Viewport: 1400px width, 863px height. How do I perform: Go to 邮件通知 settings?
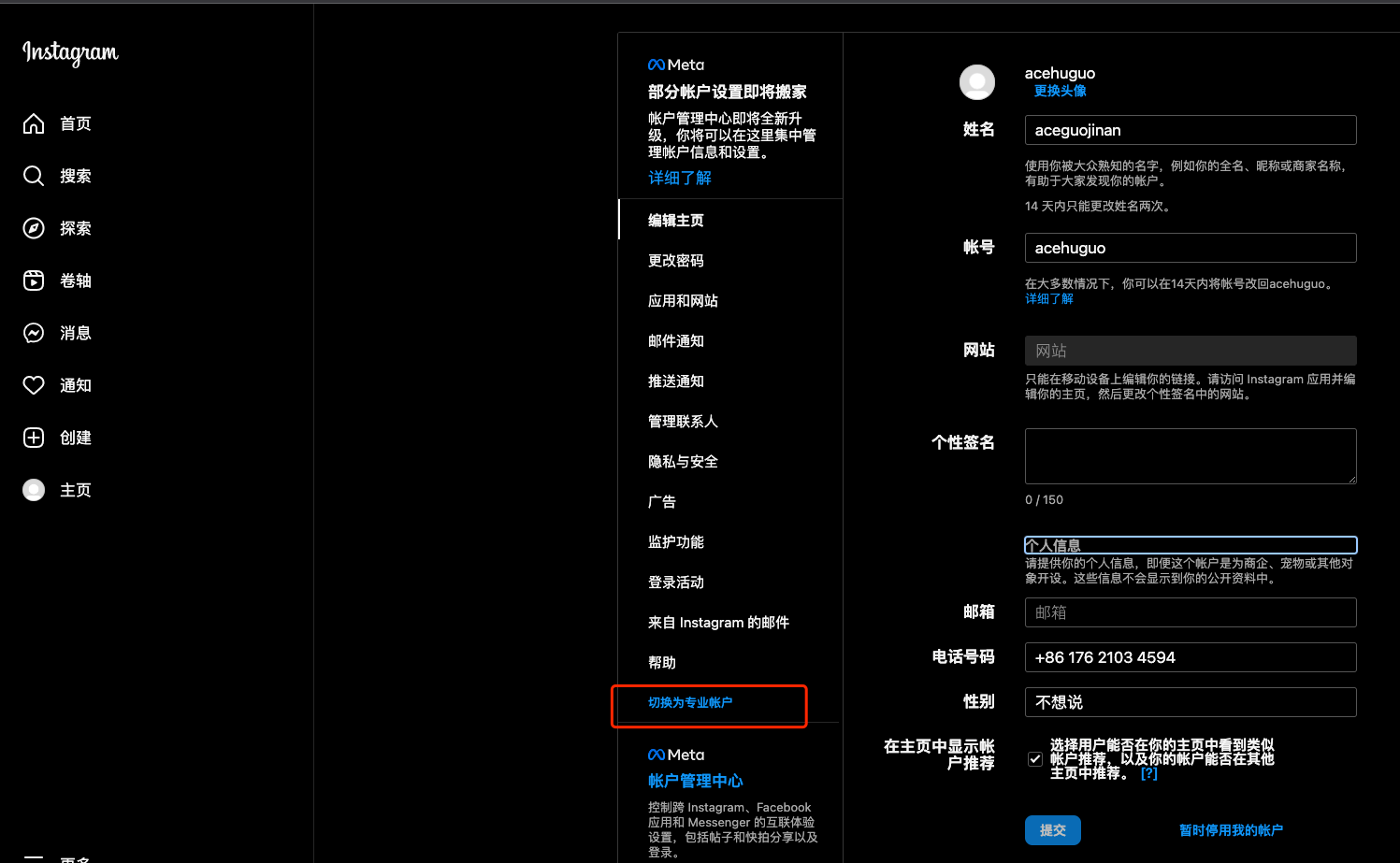[676, 341]
